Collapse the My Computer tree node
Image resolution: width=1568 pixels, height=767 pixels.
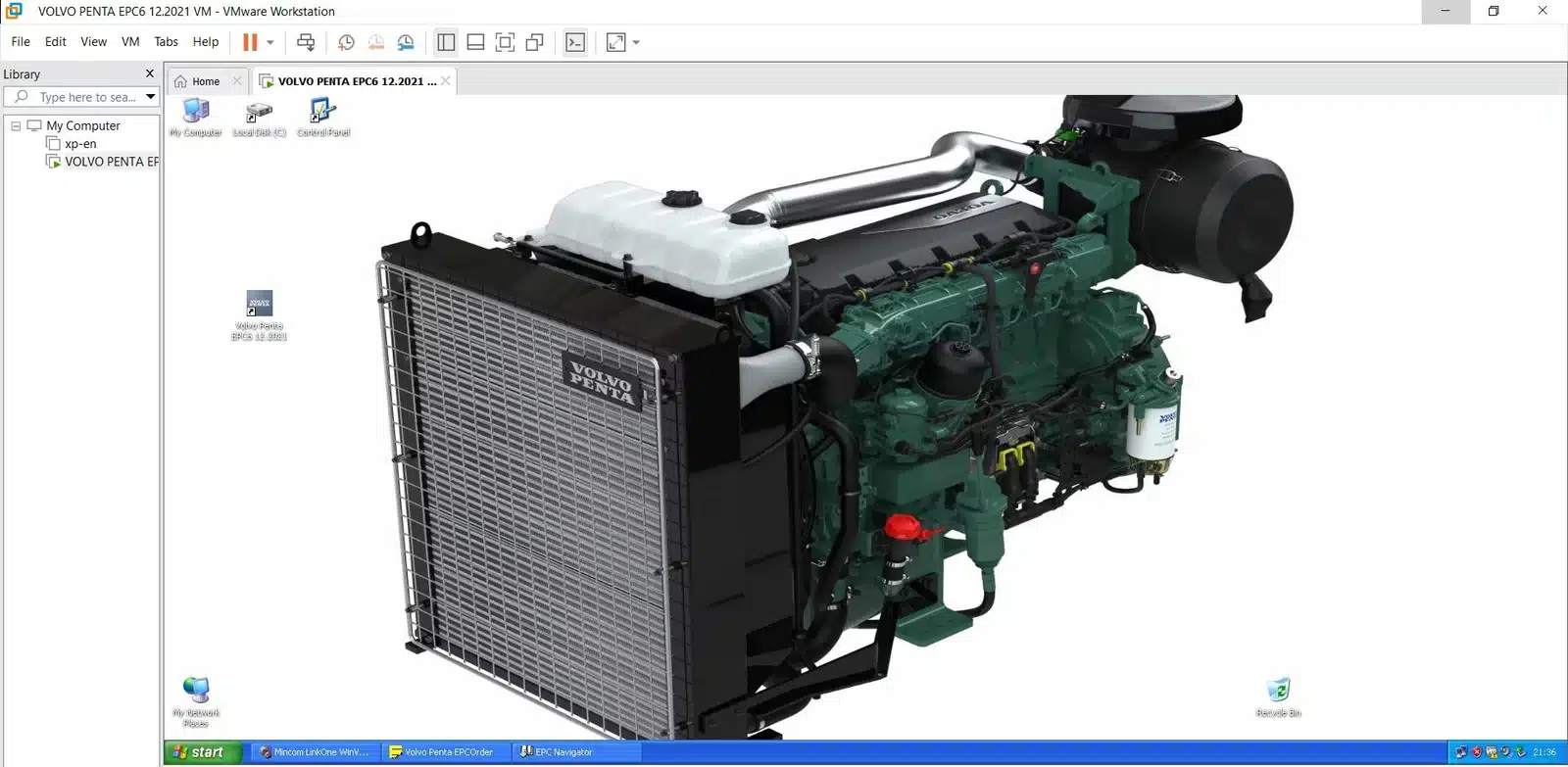click(16, 126)
